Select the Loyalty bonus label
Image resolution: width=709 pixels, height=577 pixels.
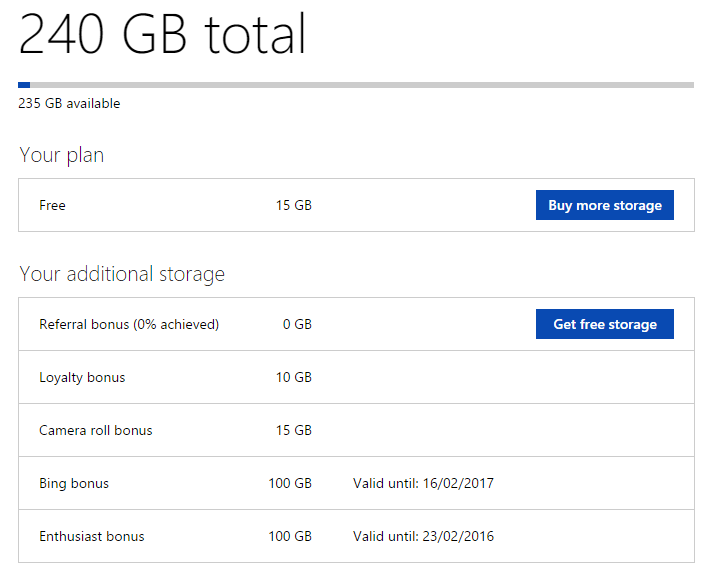coord(82,378)
